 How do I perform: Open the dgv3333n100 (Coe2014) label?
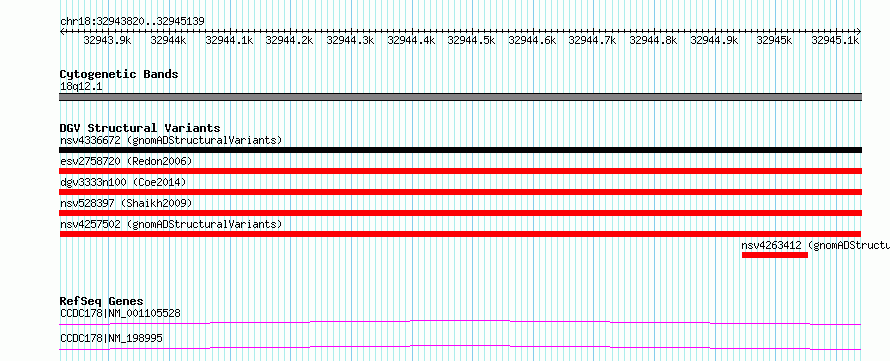[x=123, y=182]
